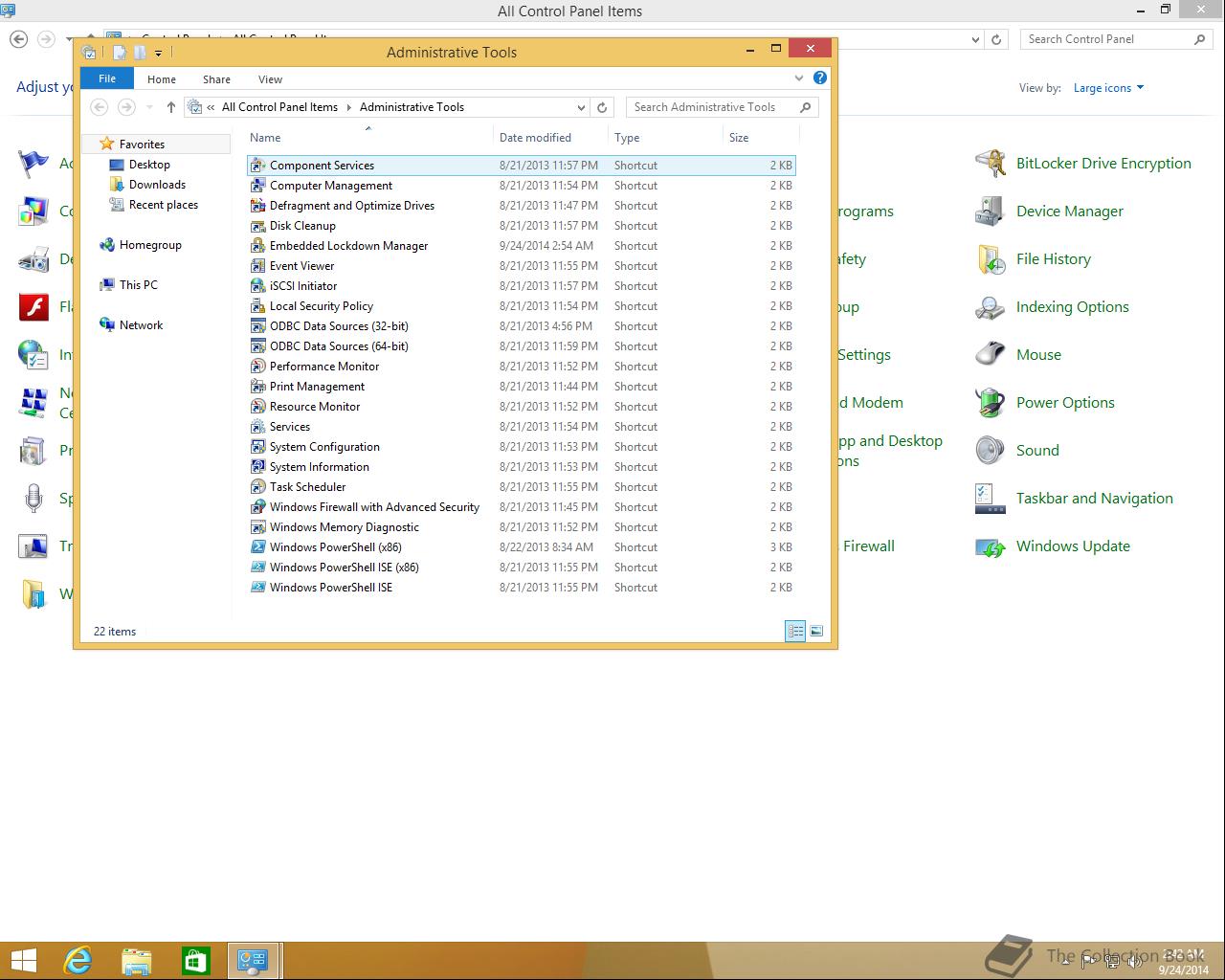Switch to large thumbnails view icon
This screenshot has width=1225, height=980.
tap(816, 631)
